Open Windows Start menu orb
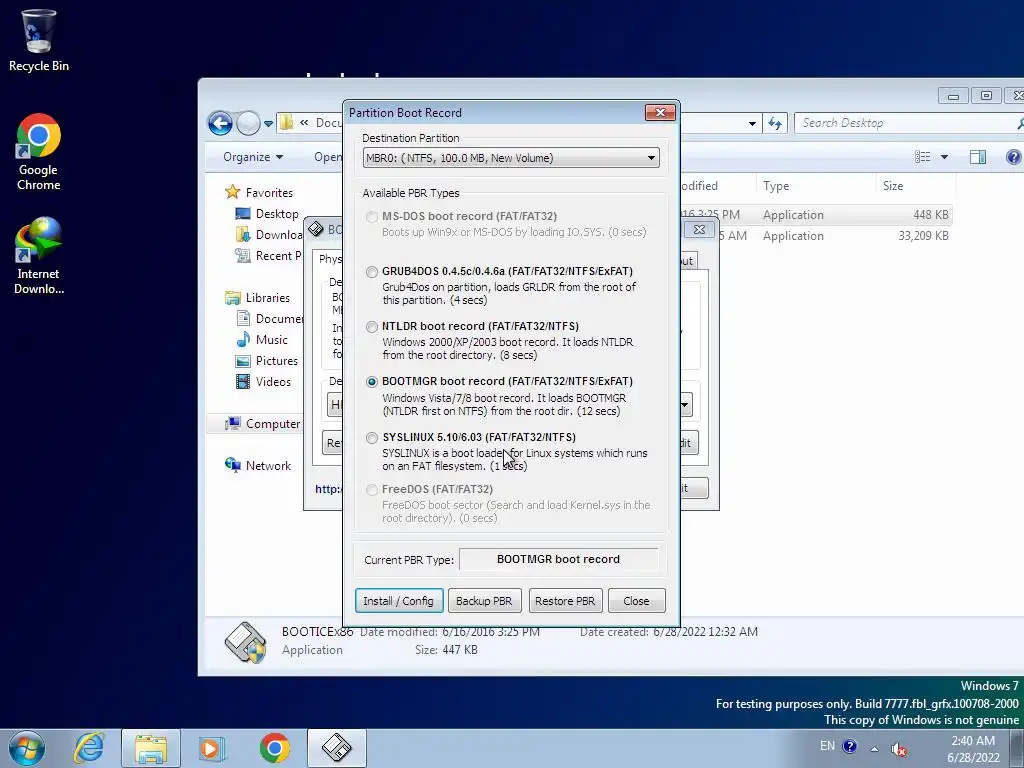This screenshot has width=1024, height=768. click(27, 748)
